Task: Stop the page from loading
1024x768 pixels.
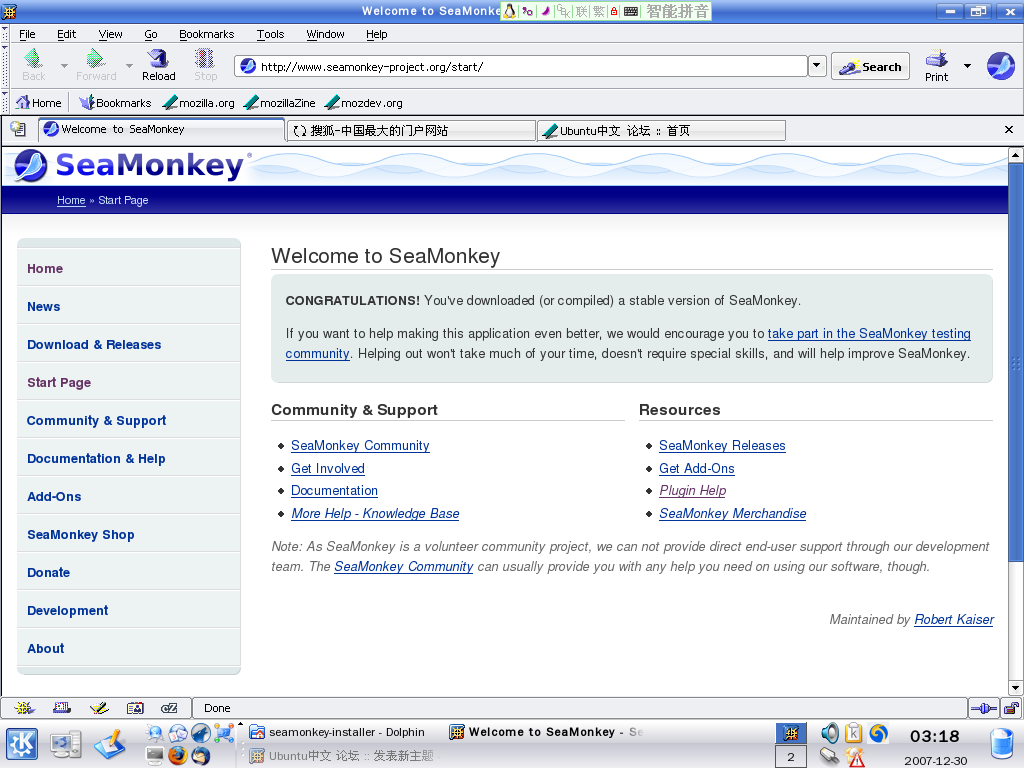Action: pos(205,65)
